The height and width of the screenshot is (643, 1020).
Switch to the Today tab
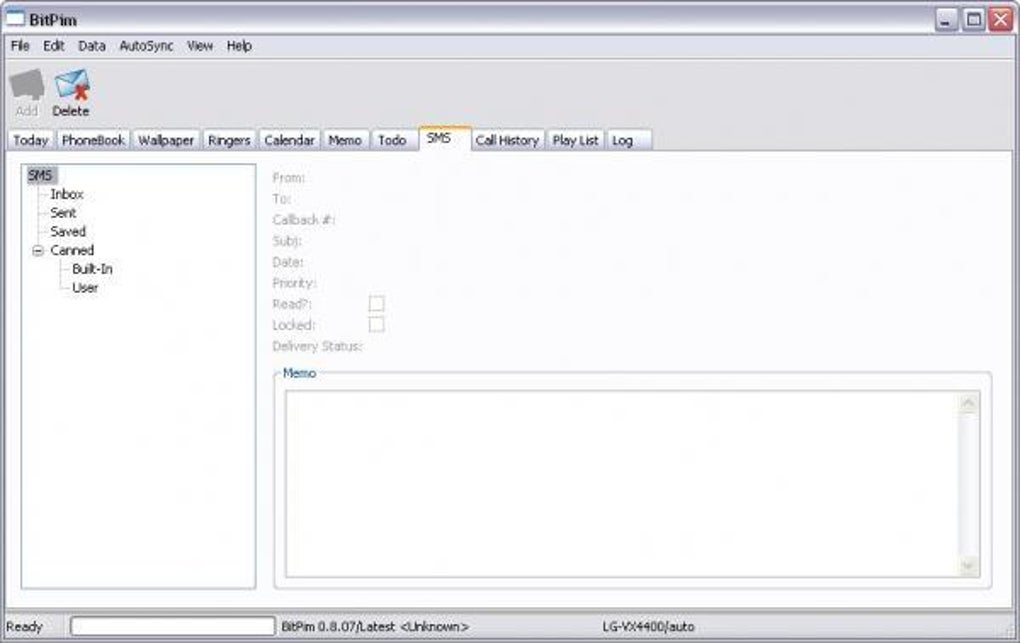[x=31, y=140]
